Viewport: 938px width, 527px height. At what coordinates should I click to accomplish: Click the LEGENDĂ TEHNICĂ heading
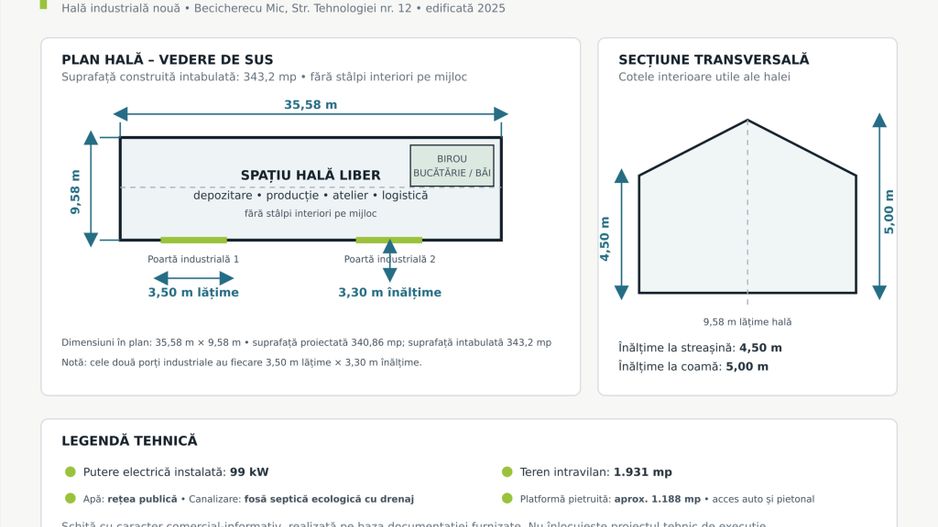pyautogui.click(x=129, y=441)
